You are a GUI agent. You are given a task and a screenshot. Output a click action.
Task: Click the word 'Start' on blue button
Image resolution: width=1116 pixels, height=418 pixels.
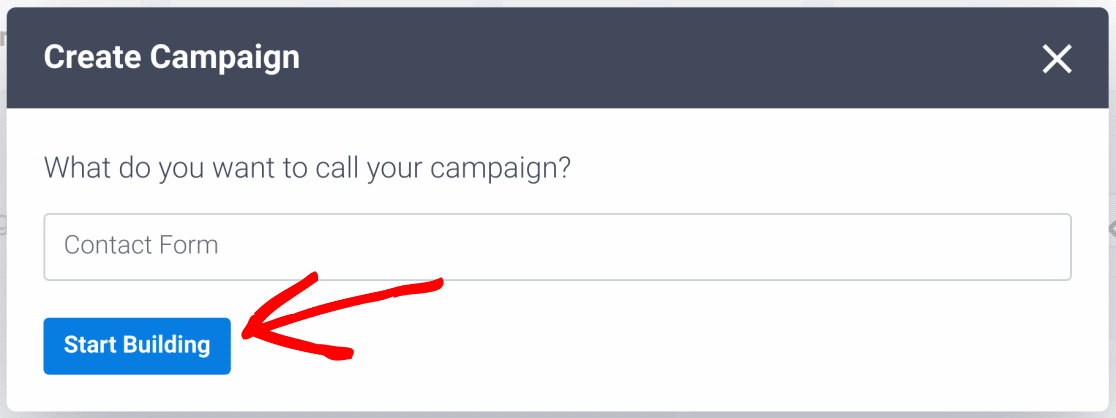pos(90,345)
